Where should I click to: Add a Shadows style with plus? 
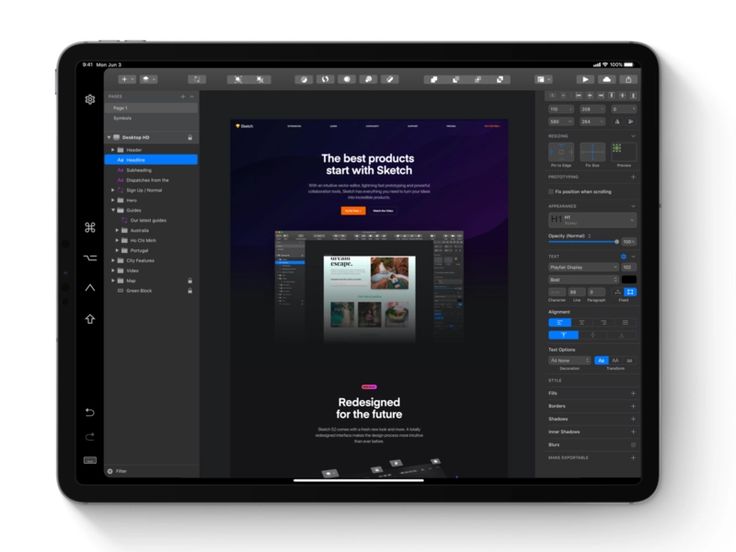(x=633, y=419)
